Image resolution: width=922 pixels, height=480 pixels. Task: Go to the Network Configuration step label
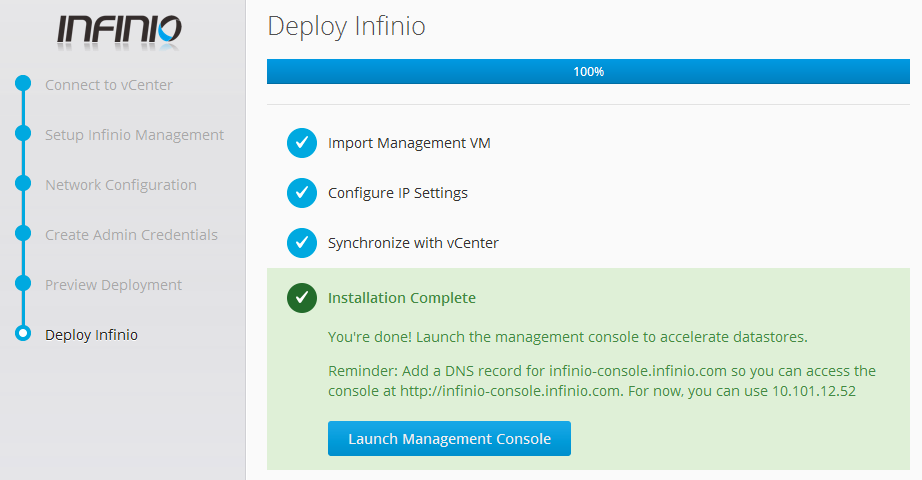[121, 185]
